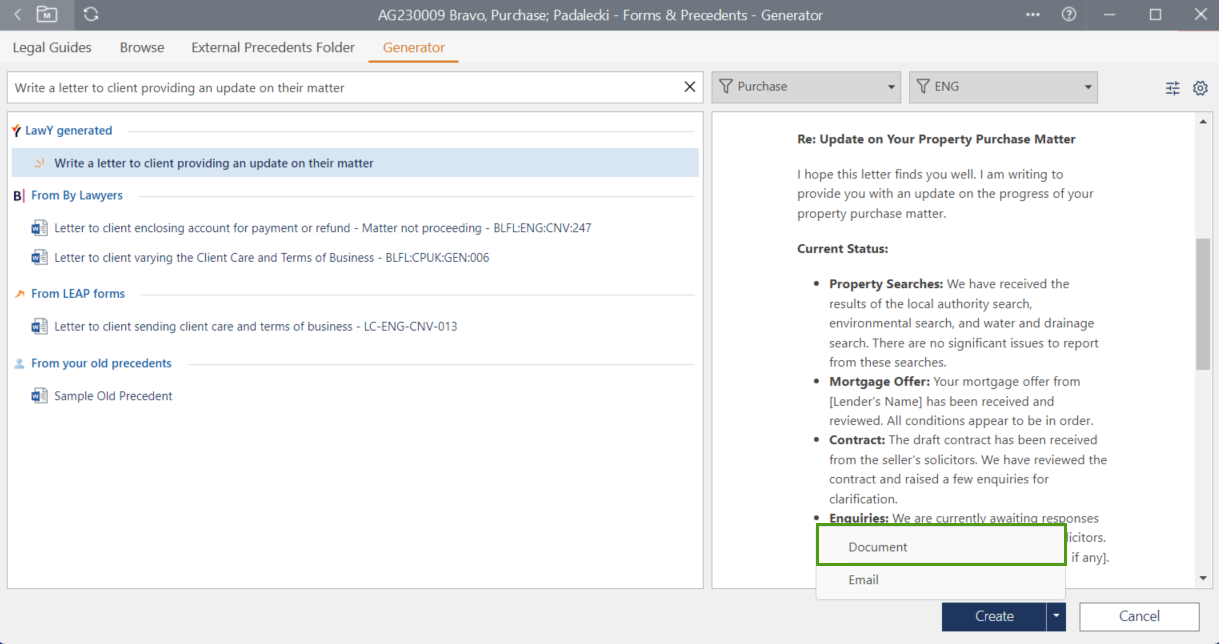This screenshot has width=1219, height=644.
Task: Clear the search prompt with X
Action: pyautogui.click(x=689, y=87)
